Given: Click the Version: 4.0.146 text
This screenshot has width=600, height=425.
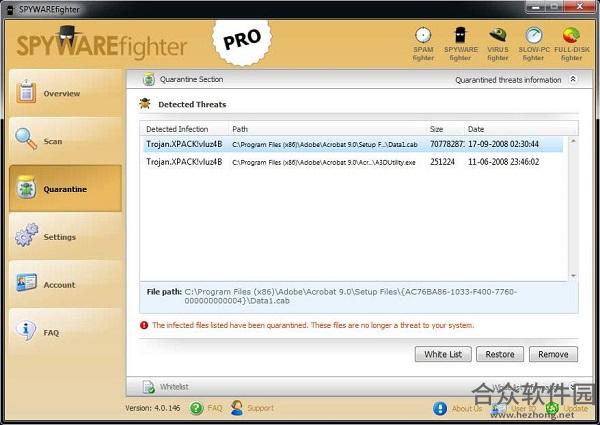Looking at the screenshot, I should [153, 408].
